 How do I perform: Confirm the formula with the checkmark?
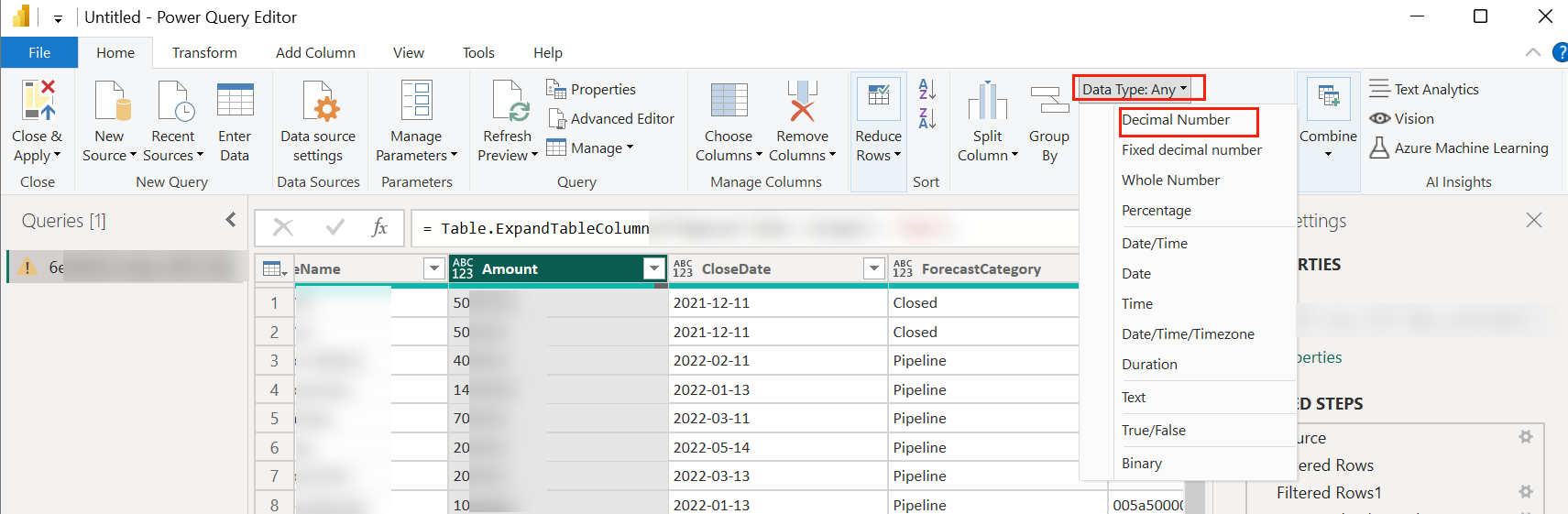[335, 227]
